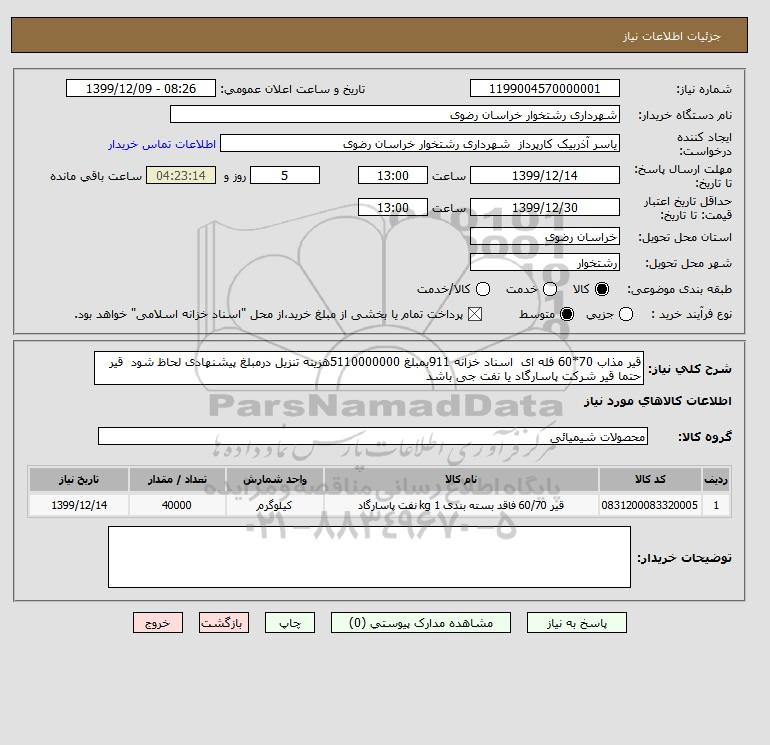770x745 pixels.
Task: Click the response deadline hour 13:00 field
Action: pyautogui.click(x=393, y=175)
